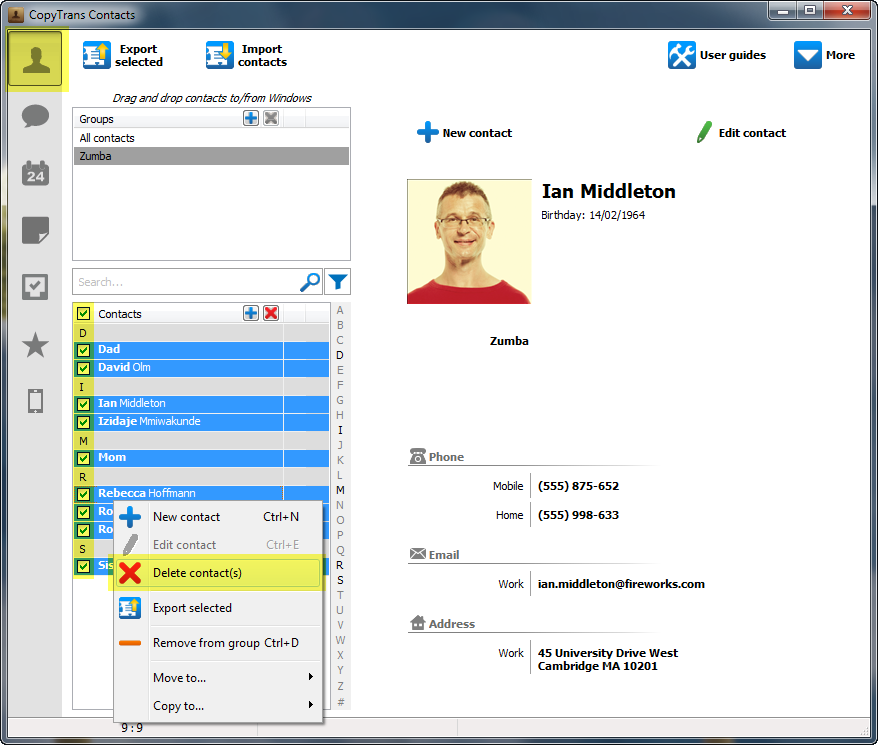Select the All contacts group
This screenshot has width=878, height=745.
point(211,138)
